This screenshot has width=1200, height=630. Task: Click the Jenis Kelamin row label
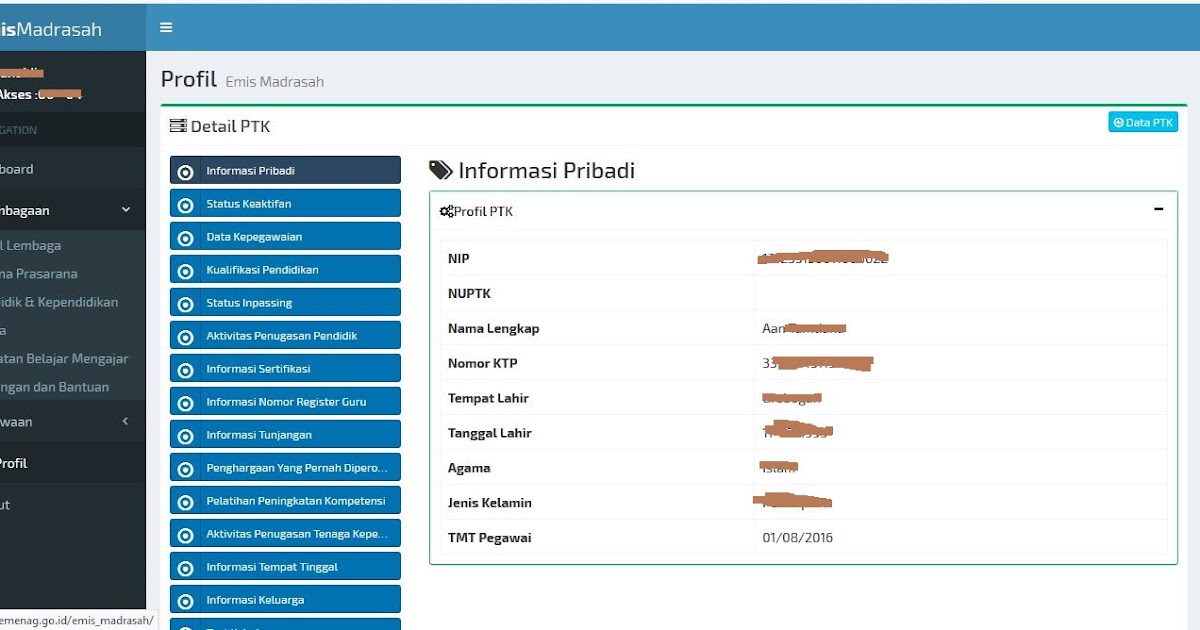[490, 503]
